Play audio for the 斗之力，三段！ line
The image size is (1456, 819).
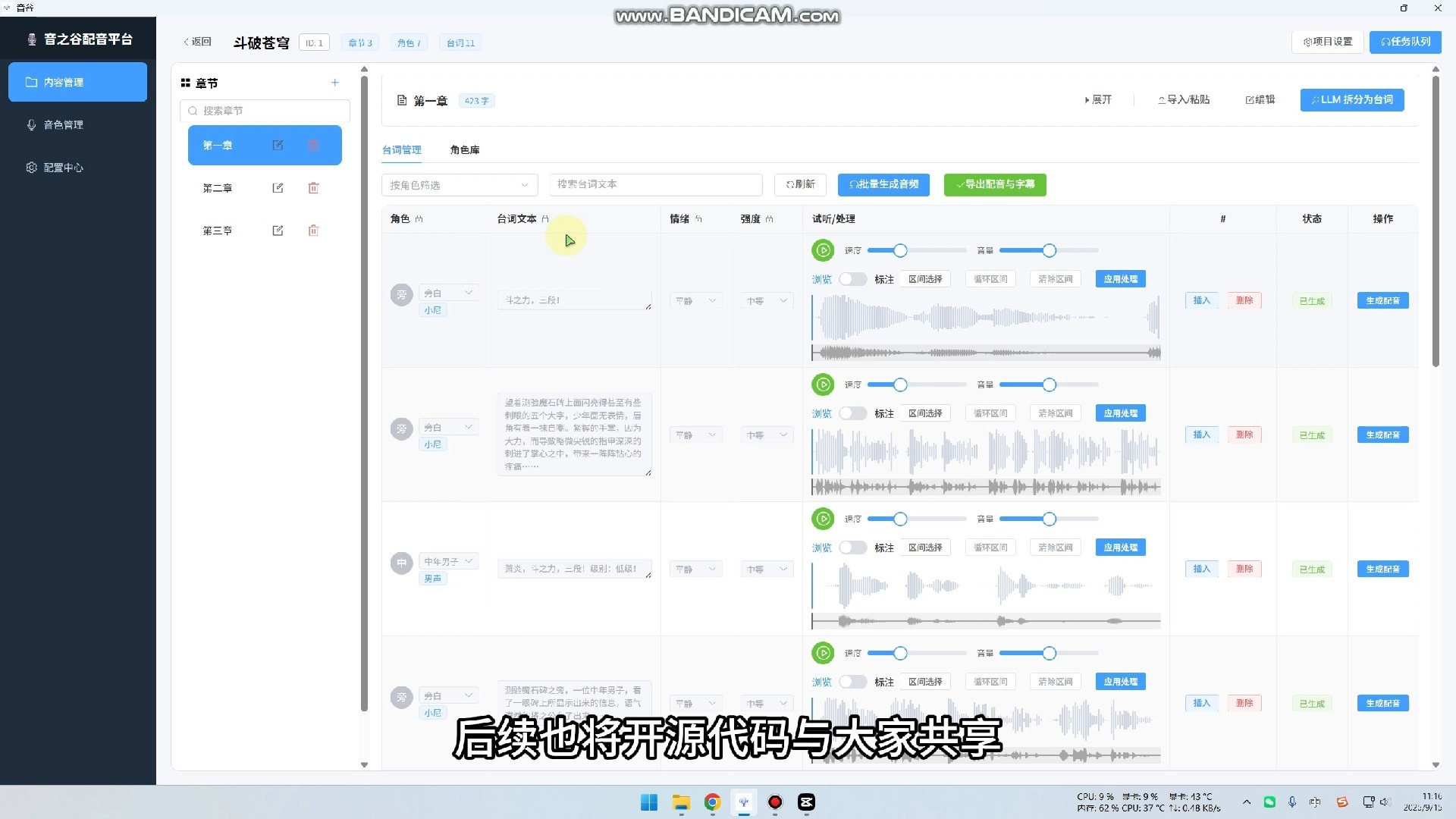pos(823,250)
